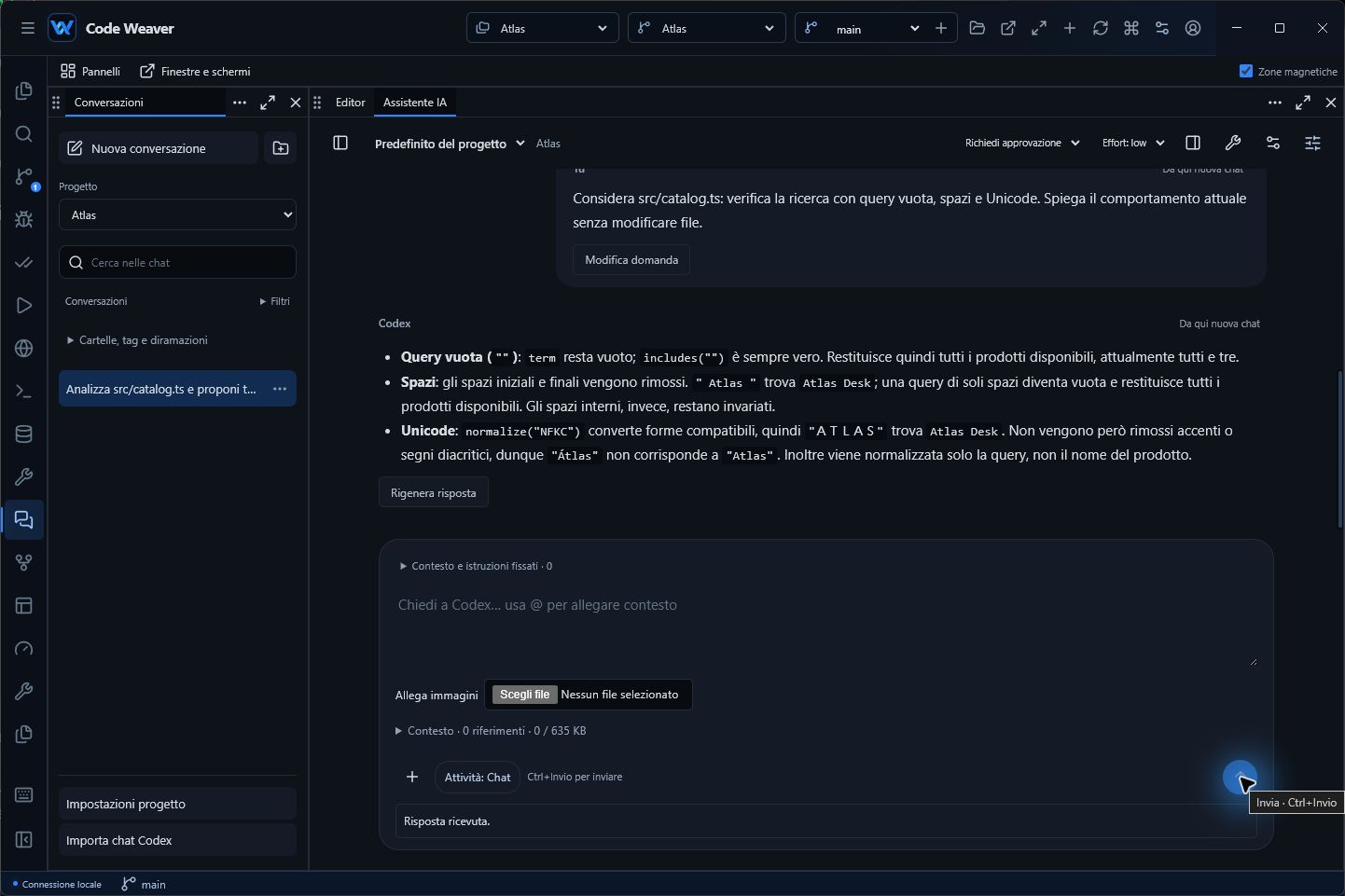Open the user account icon

coord(1193,28)
